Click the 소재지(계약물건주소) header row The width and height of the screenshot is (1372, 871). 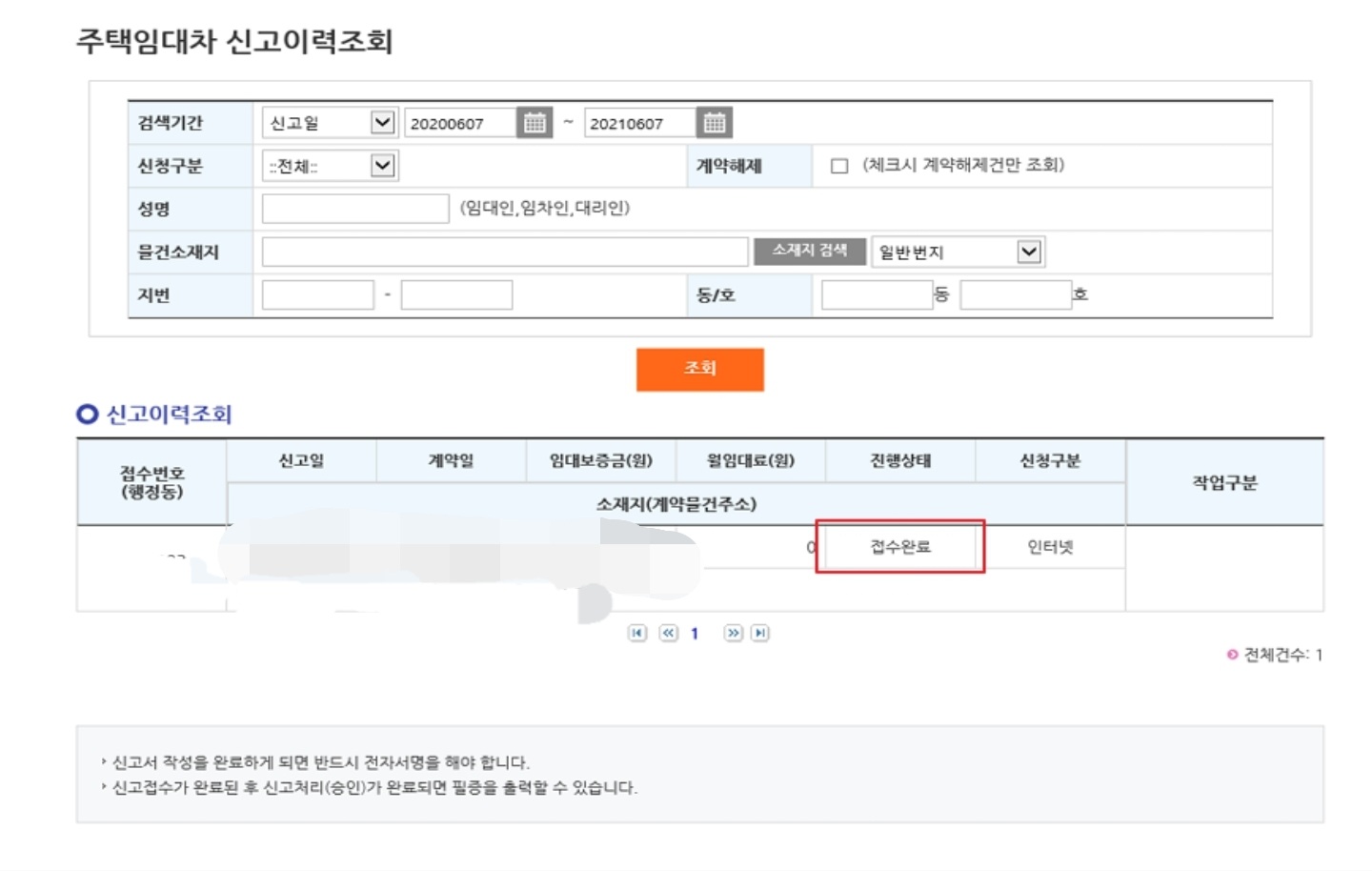(676, 504)
